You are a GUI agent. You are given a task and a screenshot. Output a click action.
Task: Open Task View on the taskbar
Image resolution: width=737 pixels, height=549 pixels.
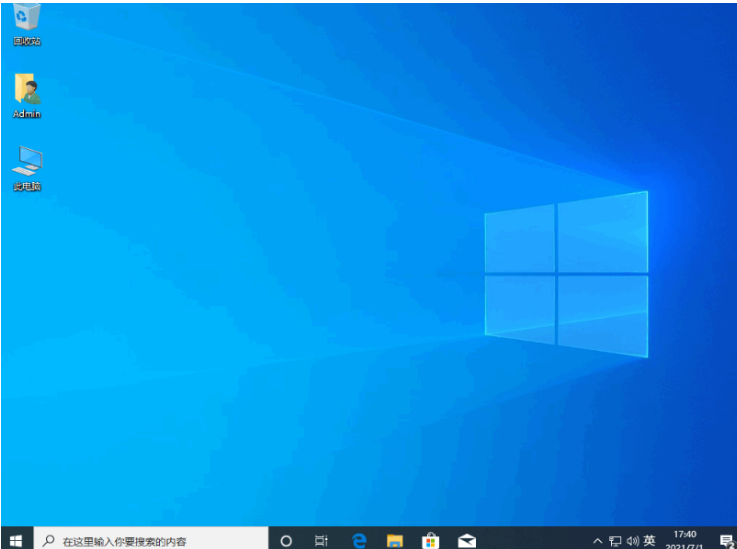click(321, 541)
